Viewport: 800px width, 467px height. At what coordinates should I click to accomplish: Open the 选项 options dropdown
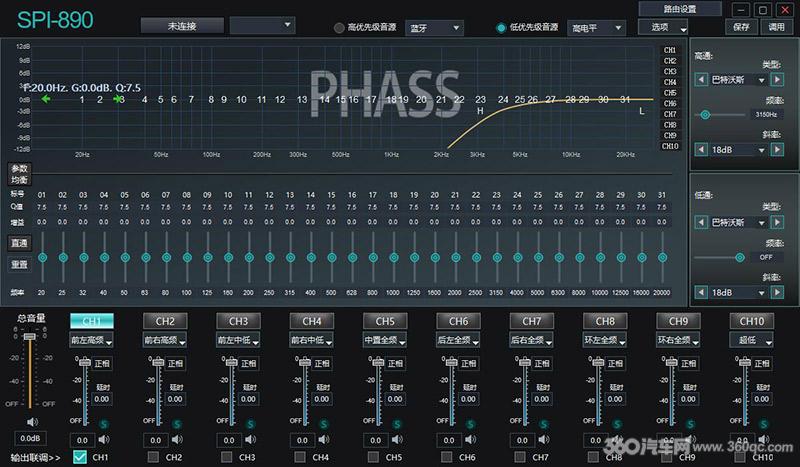click(x=663, y=27)
